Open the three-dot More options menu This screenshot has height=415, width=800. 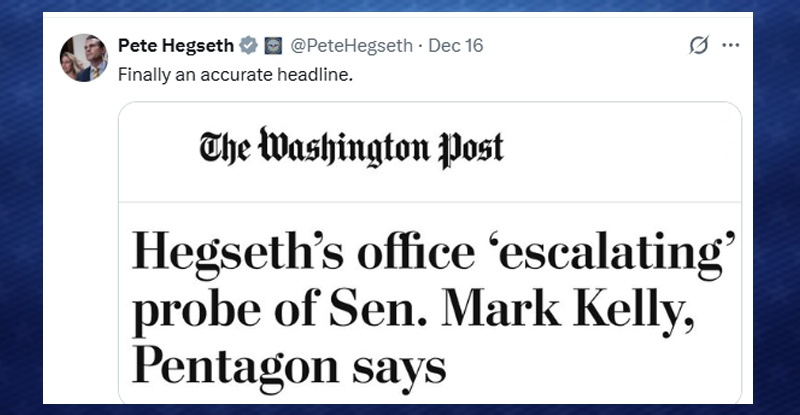pos(731,46)
